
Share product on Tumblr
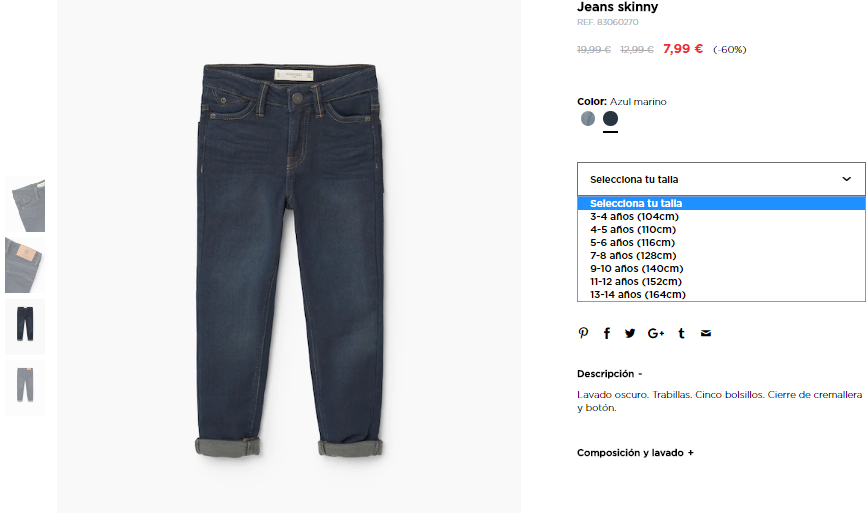(x=682, y=333)
